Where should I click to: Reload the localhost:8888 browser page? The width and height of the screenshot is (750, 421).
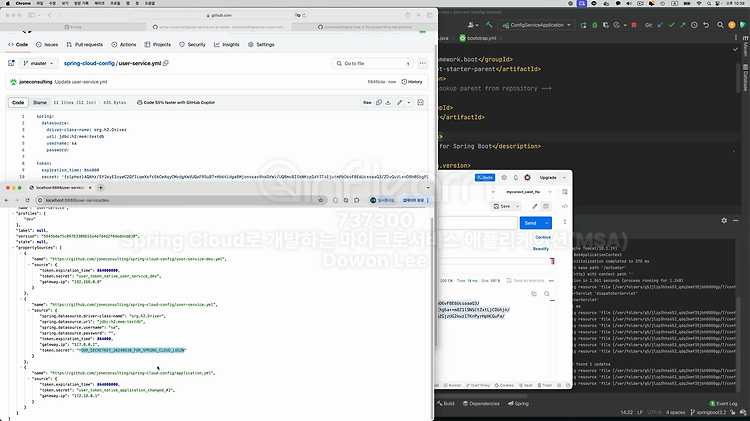click(x=27, y=200)
